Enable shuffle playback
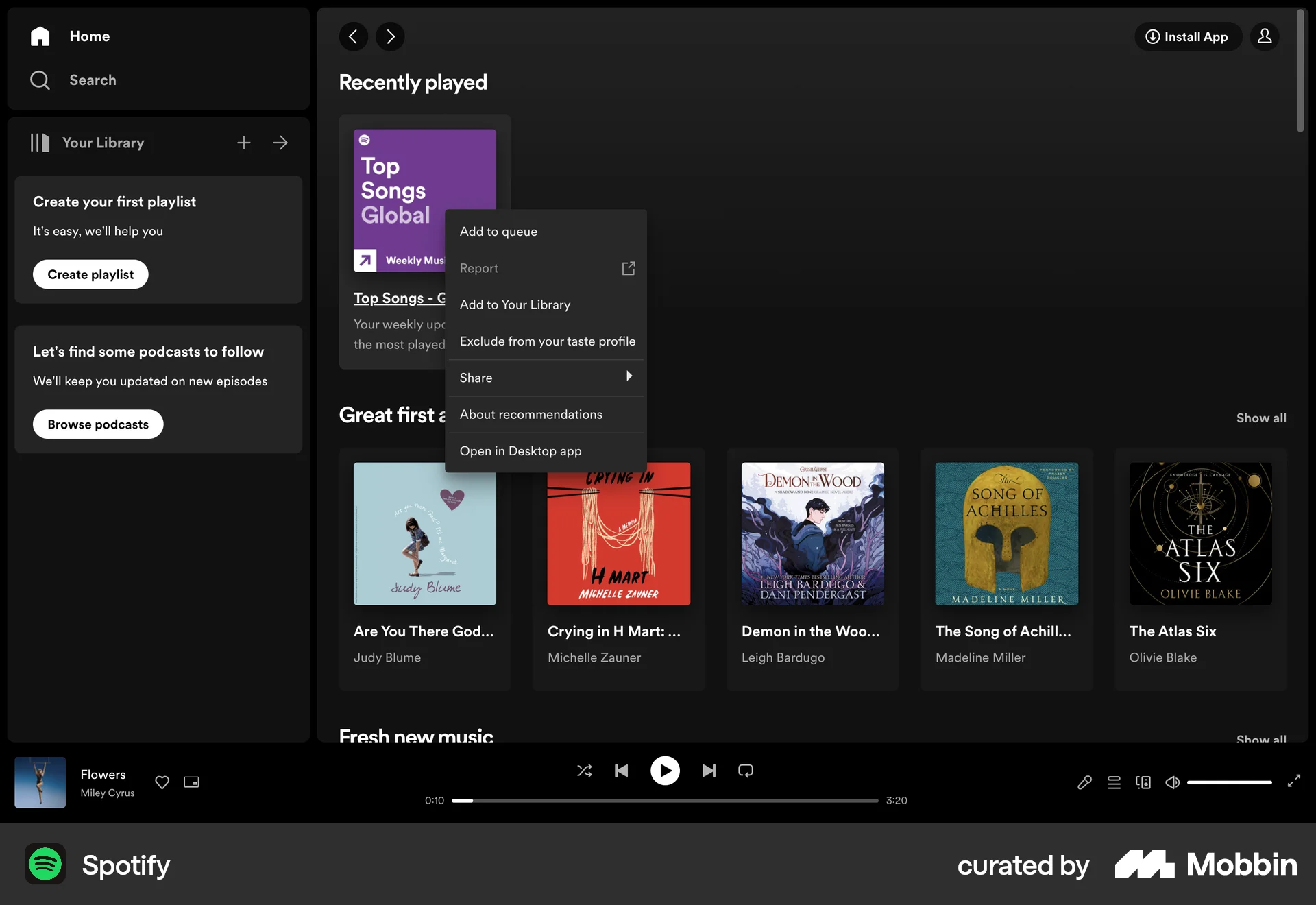The width and height of the screenshot is (1316, 905). tap(585, 771)
